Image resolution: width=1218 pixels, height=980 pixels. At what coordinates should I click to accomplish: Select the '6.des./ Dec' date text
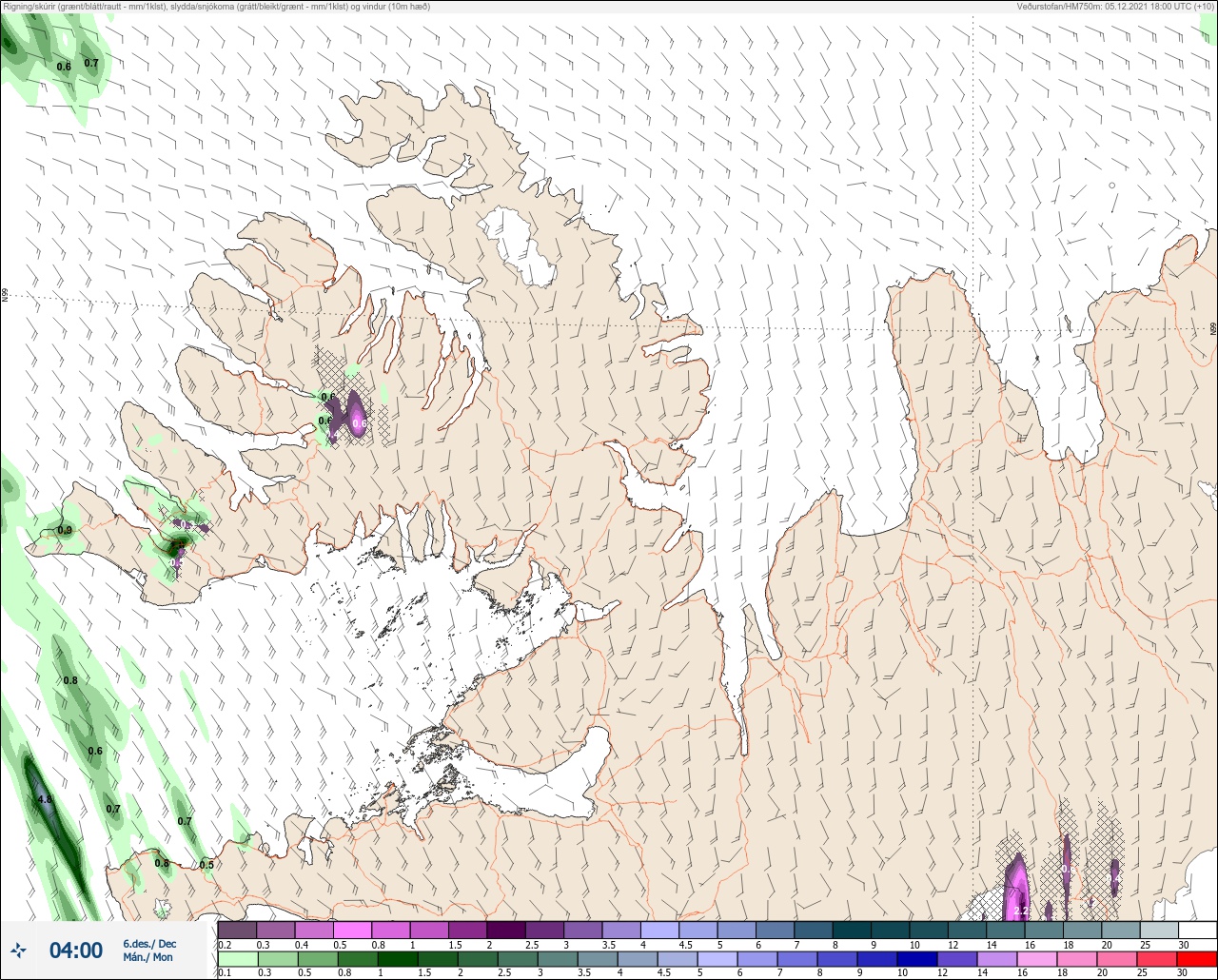pos(149,943)
